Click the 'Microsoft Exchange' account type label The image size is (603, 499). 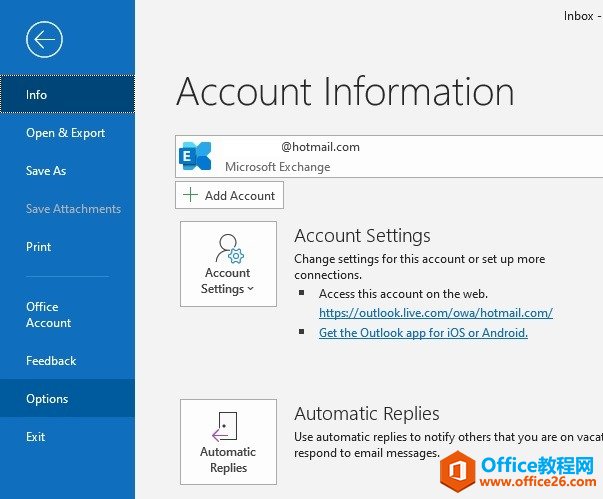tap(278, 167)
